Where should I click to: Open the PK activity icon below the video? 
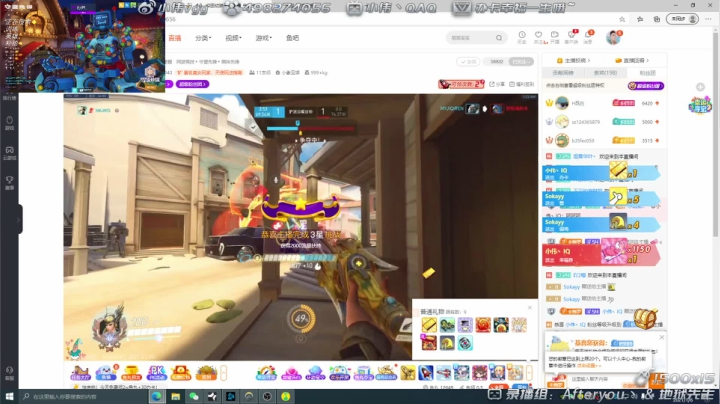click(157, 373)
